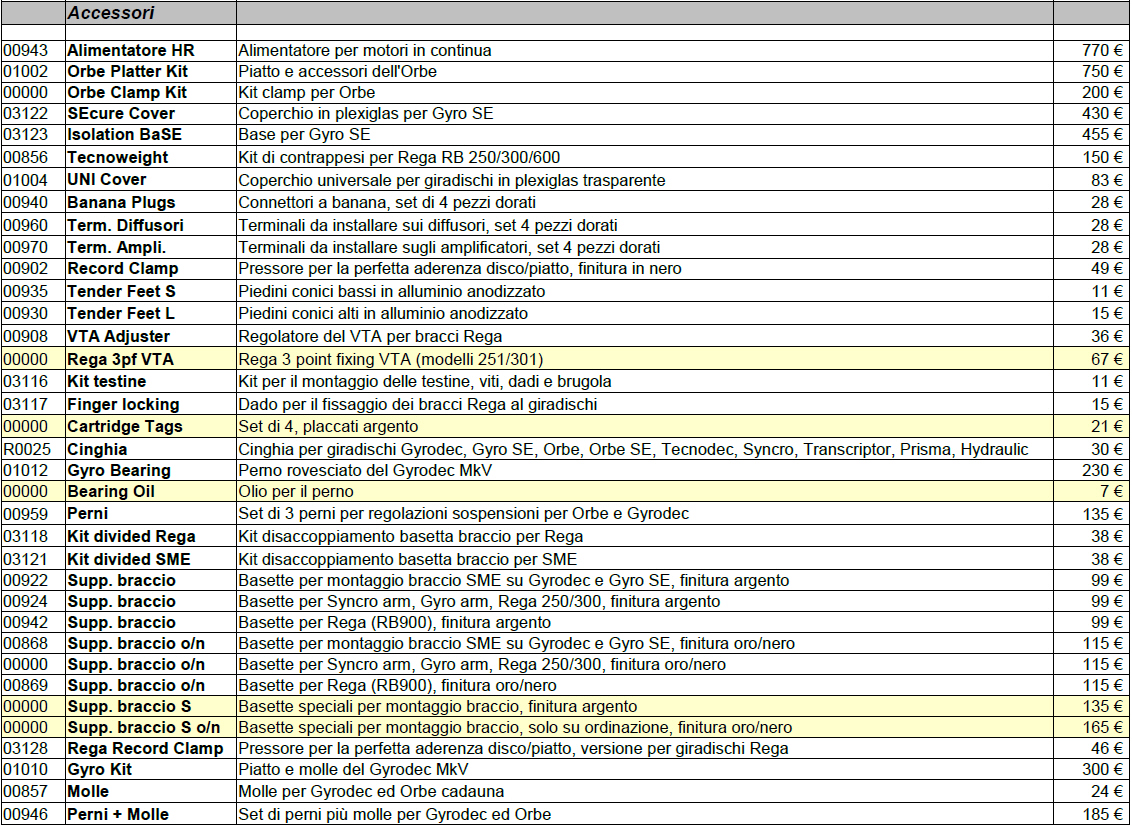Select the 'Gyro Kit' cell

[151, 769]
